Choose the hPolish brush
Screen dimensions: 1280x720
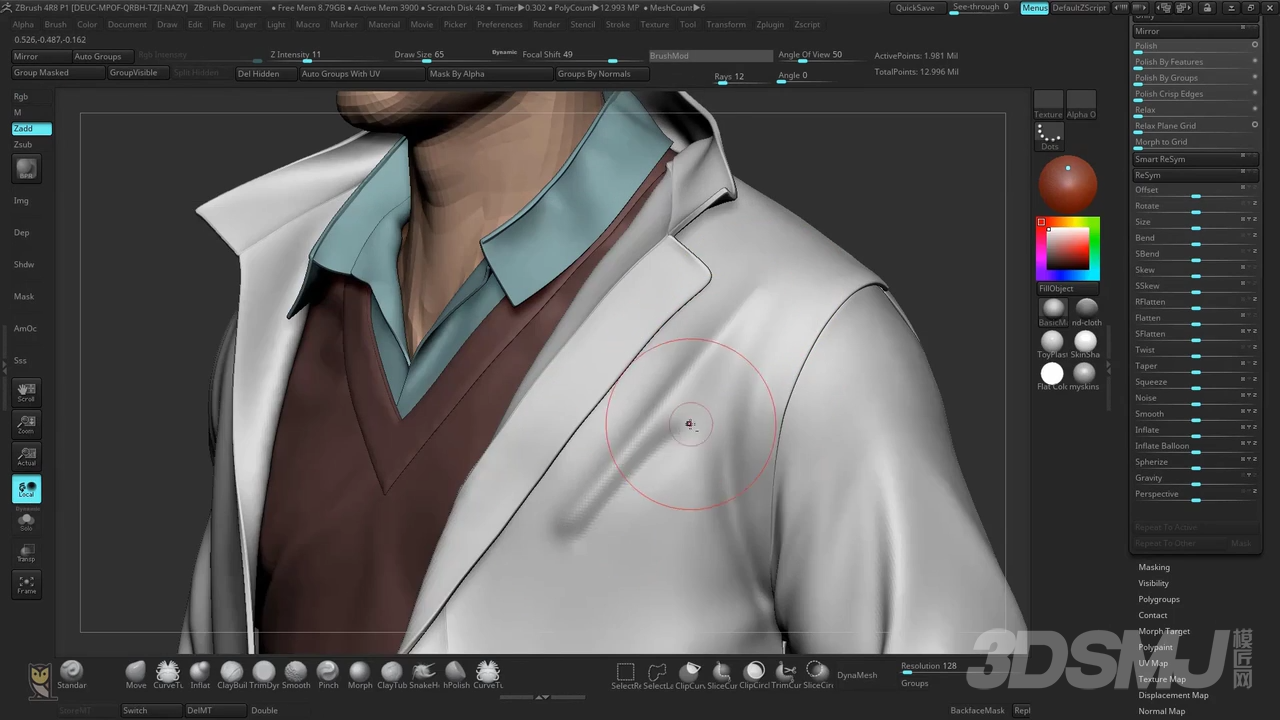click(x=456, y=675)
